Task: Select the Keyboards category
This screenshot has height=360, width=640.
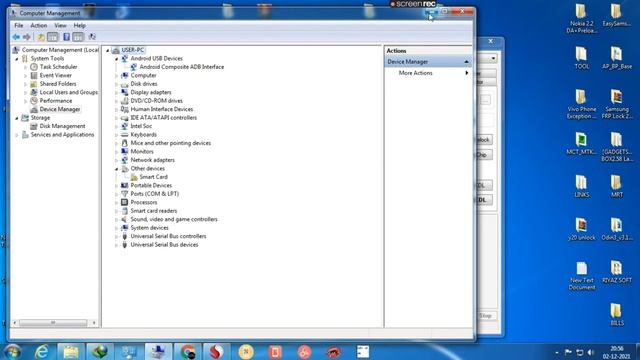Action: 143,135
